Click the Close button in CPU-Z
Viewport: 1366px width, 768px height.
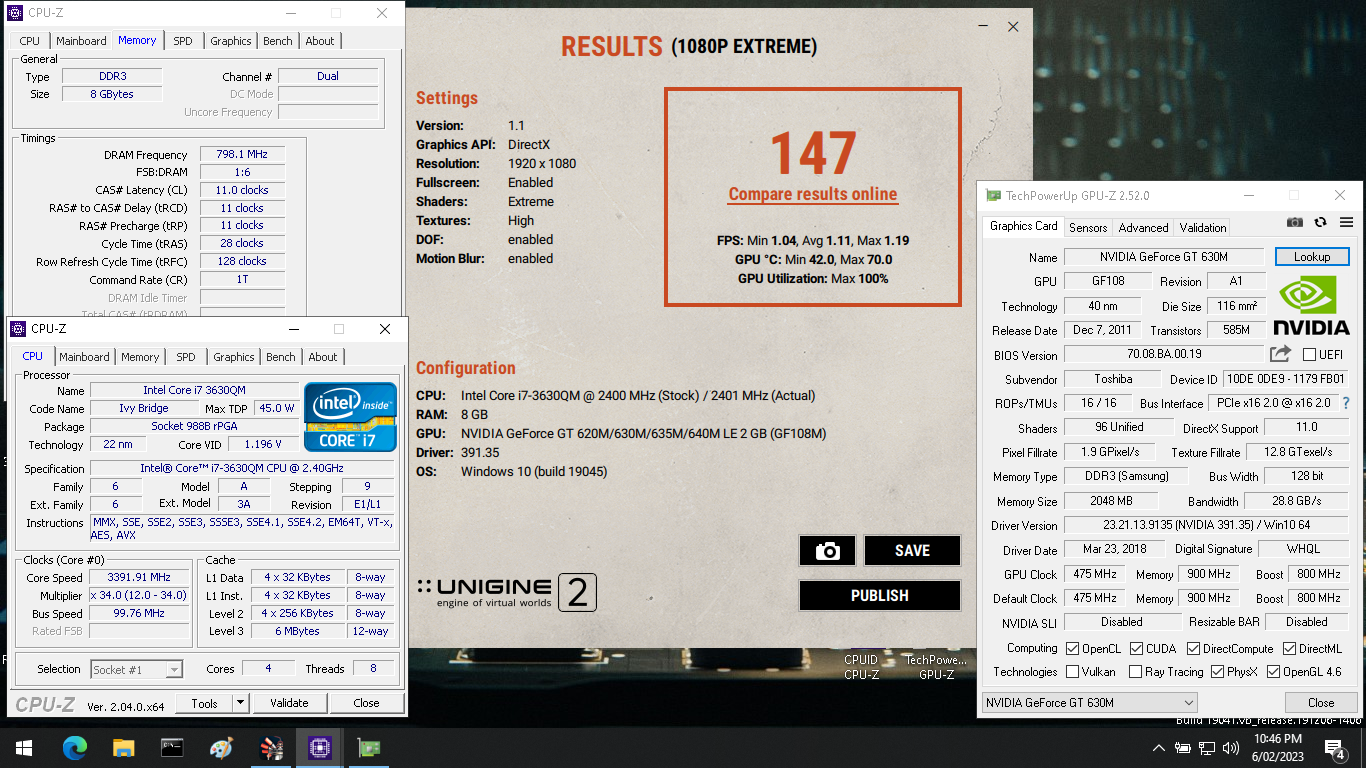(x=366, y=703)
